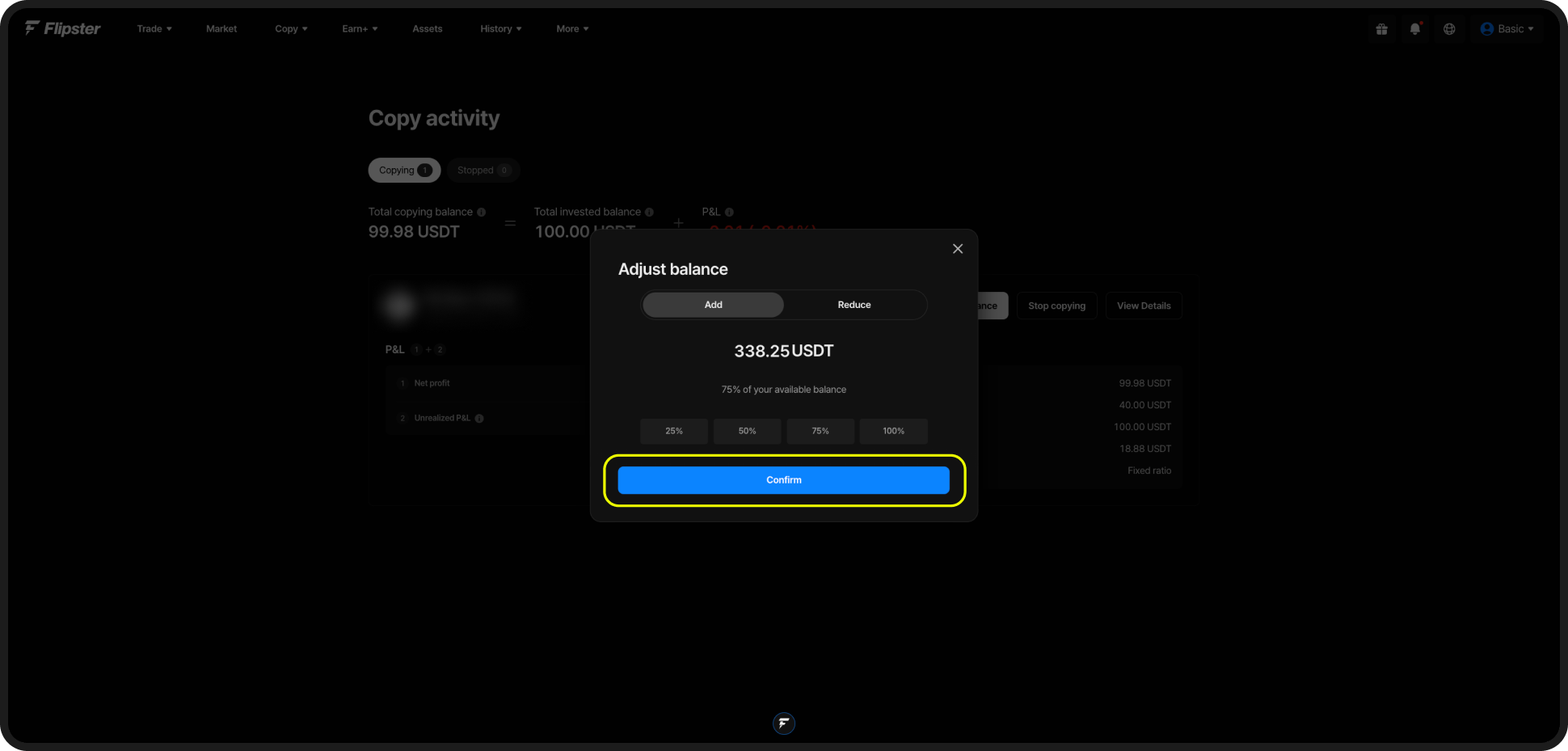Open the language globe icon
1568x751 pixels.
click(1449, 29)
